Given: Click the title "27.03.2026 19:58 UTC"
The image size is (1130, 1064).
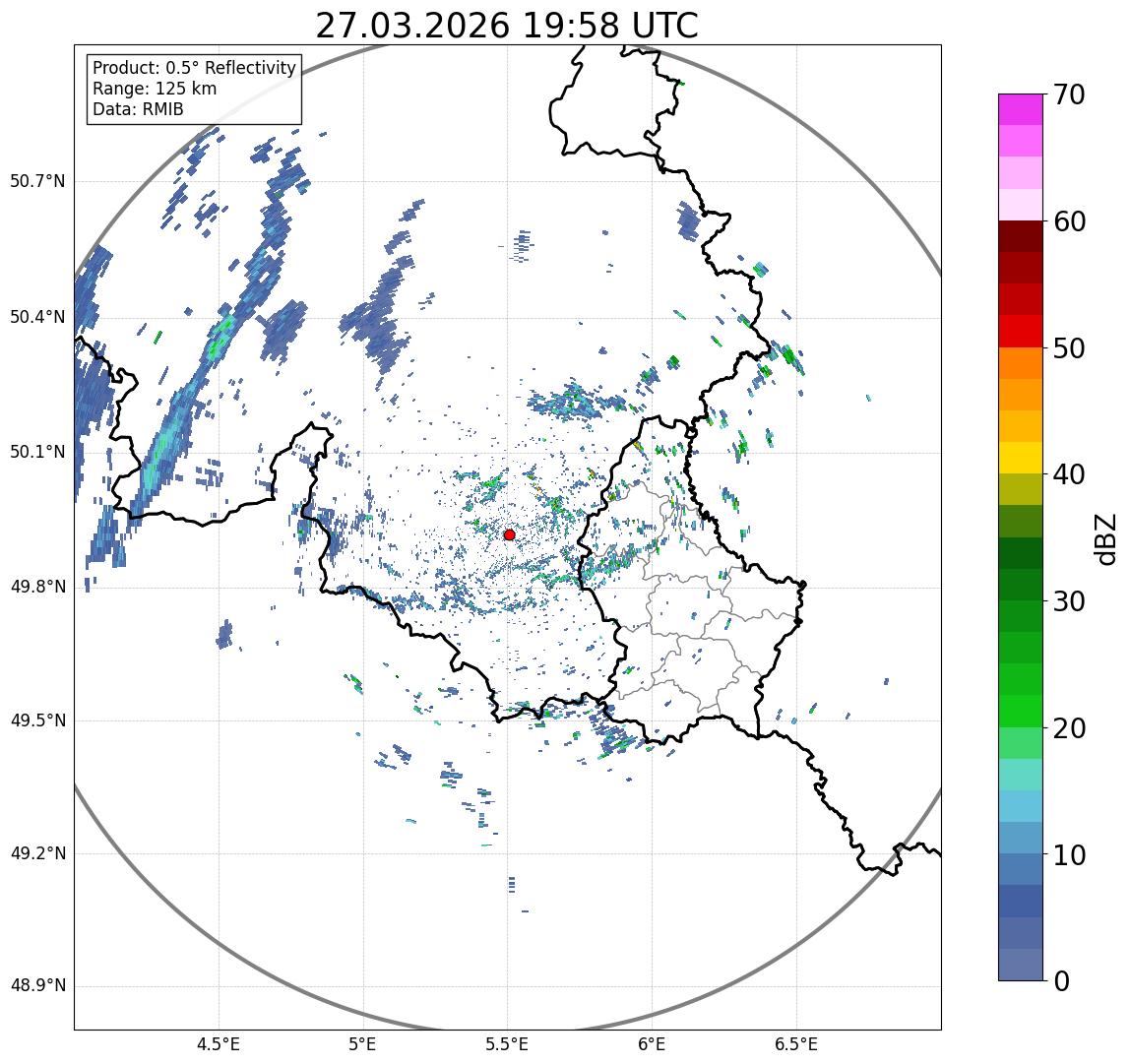Looking at the screenshot, I should (x=507, y=26).
